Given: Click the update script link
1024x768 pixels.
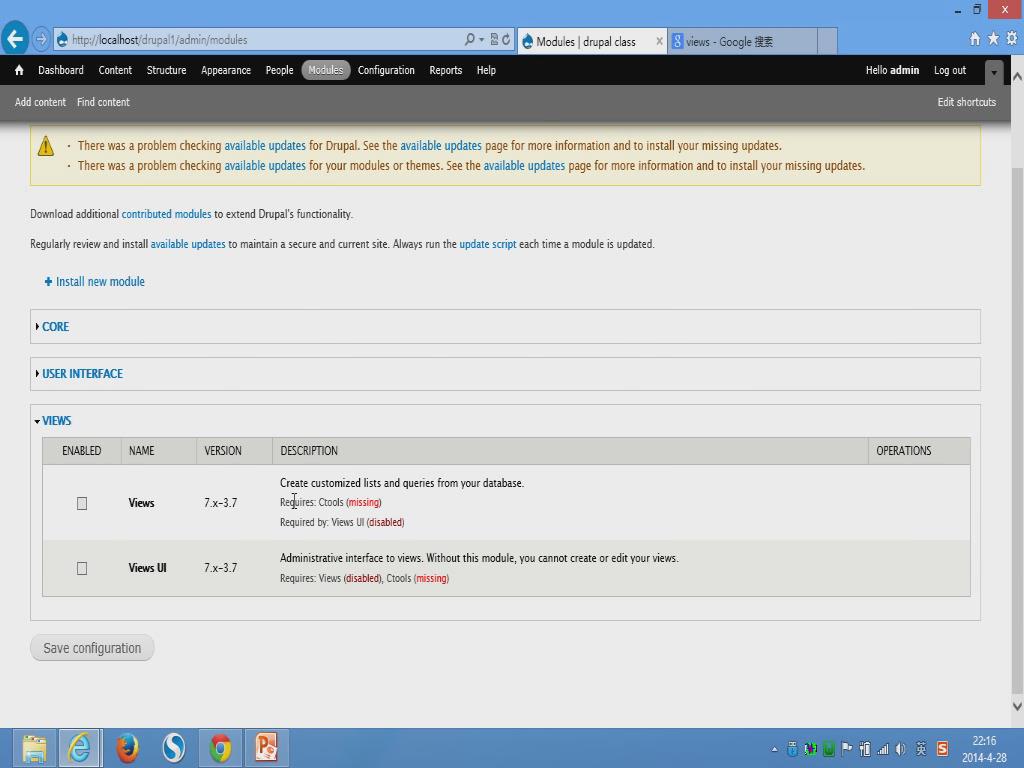Looking at the screenshot, I should tap(488, 244).
